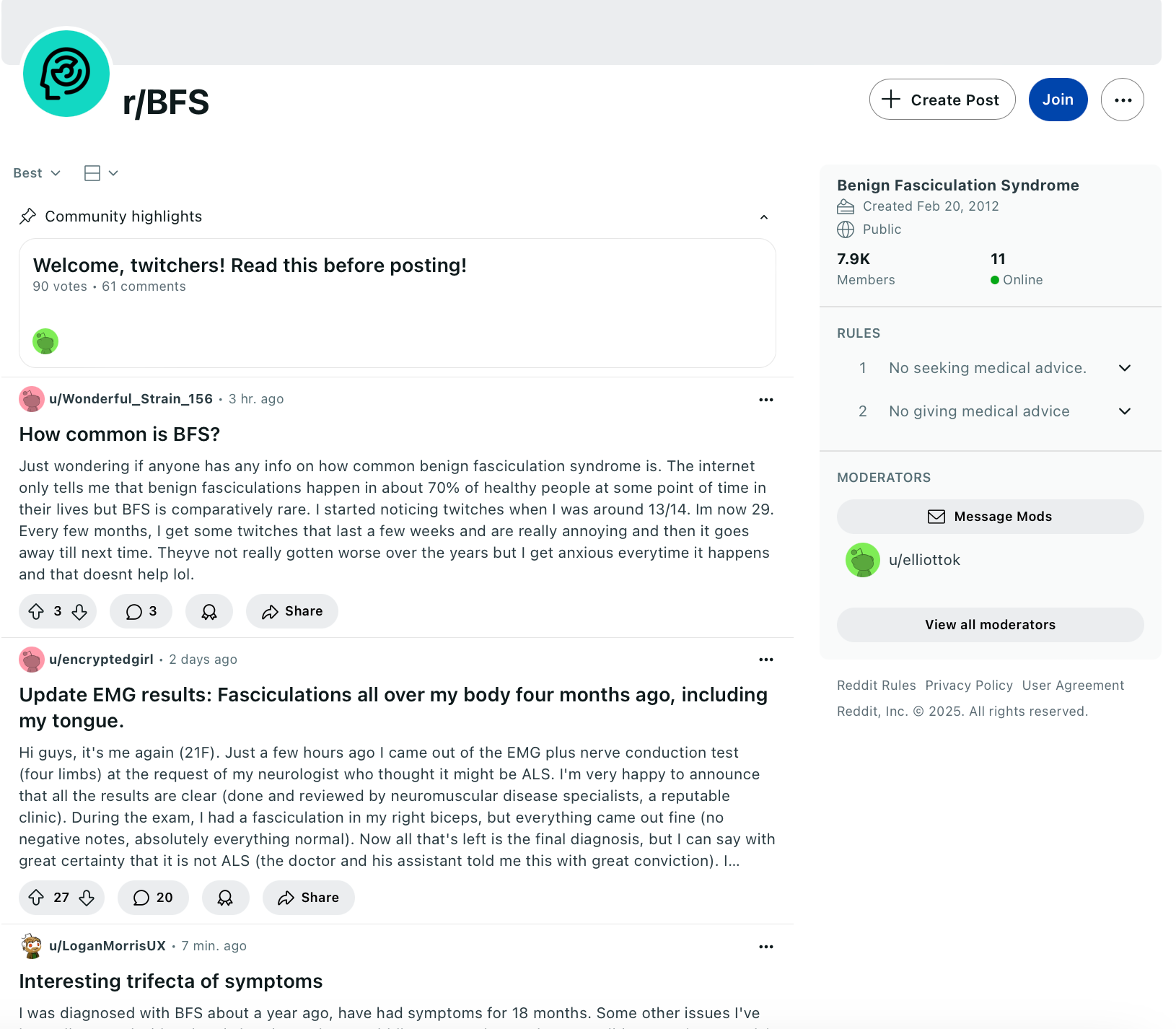The width and height of the screenshot is (1176, 1029).
Task: Open overflow menu on u/encryptedgirl post
Action: coord(766,660)
